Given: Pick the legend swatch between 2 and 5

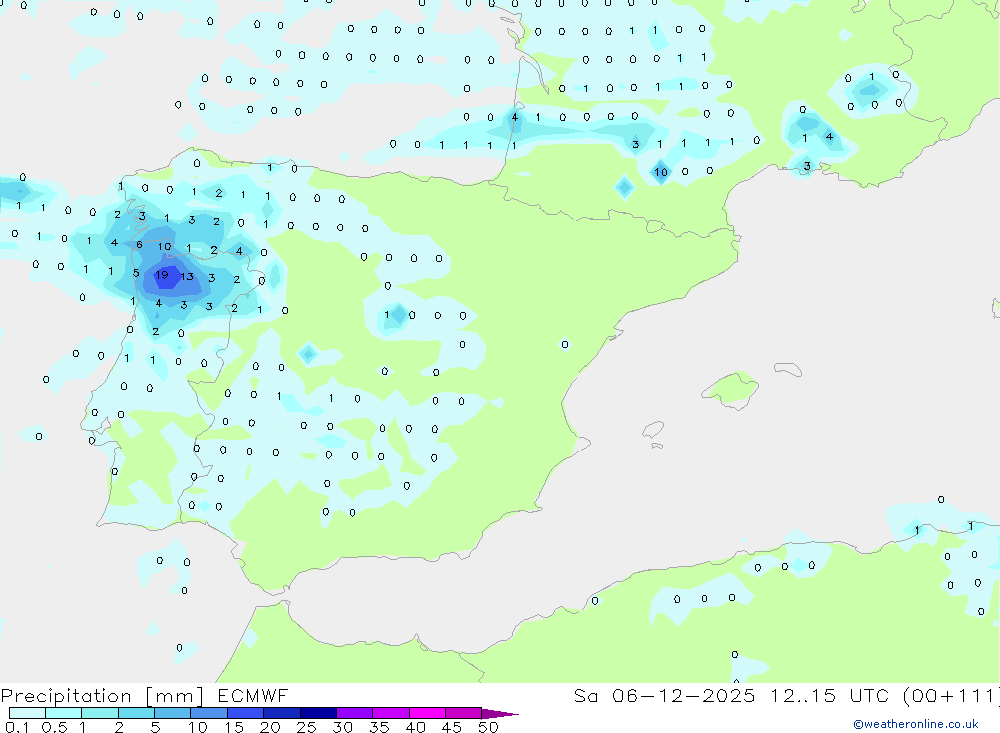Looking at the screenshot, I should click(136, 713).
